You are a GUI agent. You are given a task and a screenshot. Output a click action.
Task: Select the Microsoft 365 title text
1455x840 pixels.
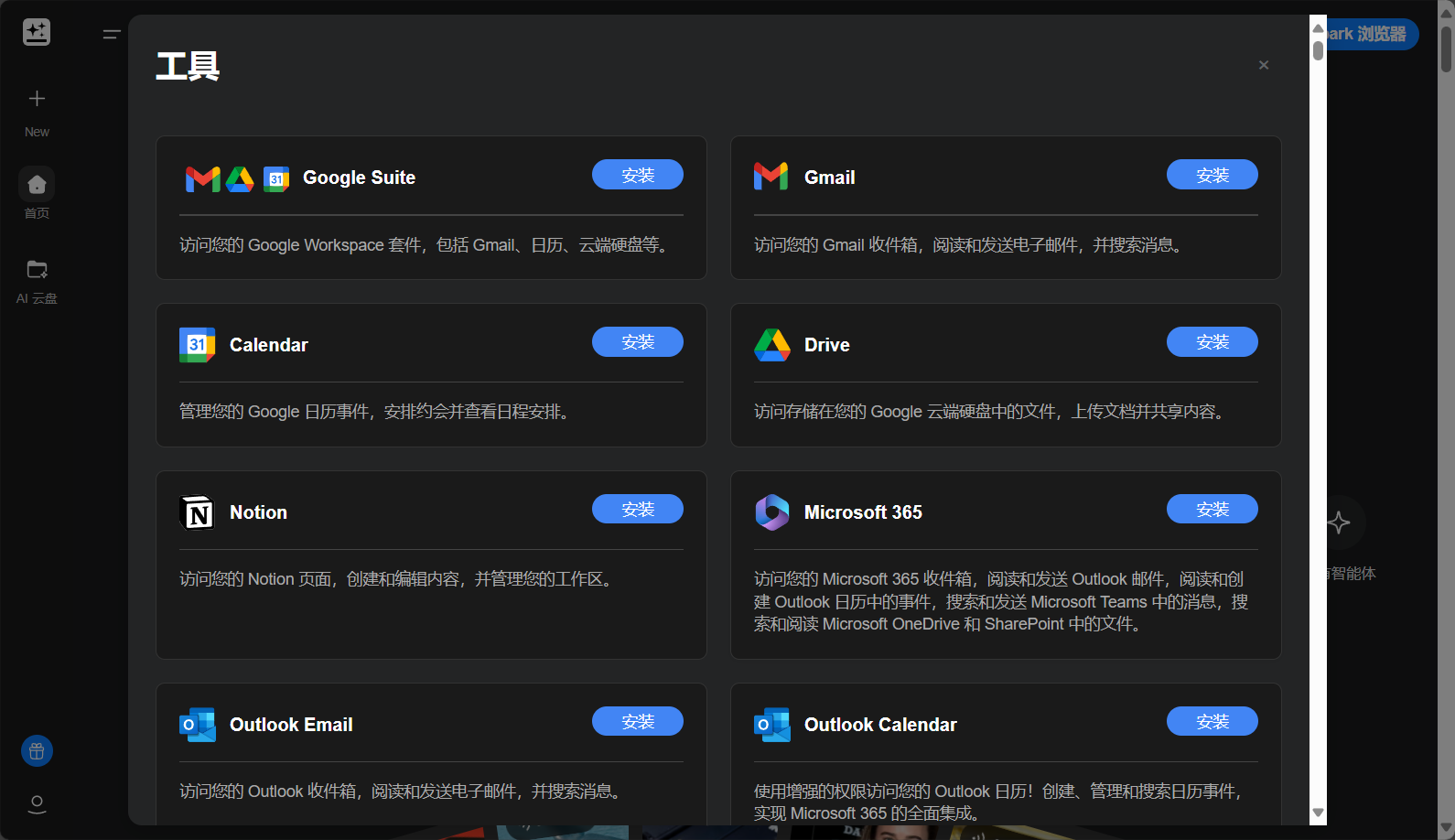pos(863,512)
